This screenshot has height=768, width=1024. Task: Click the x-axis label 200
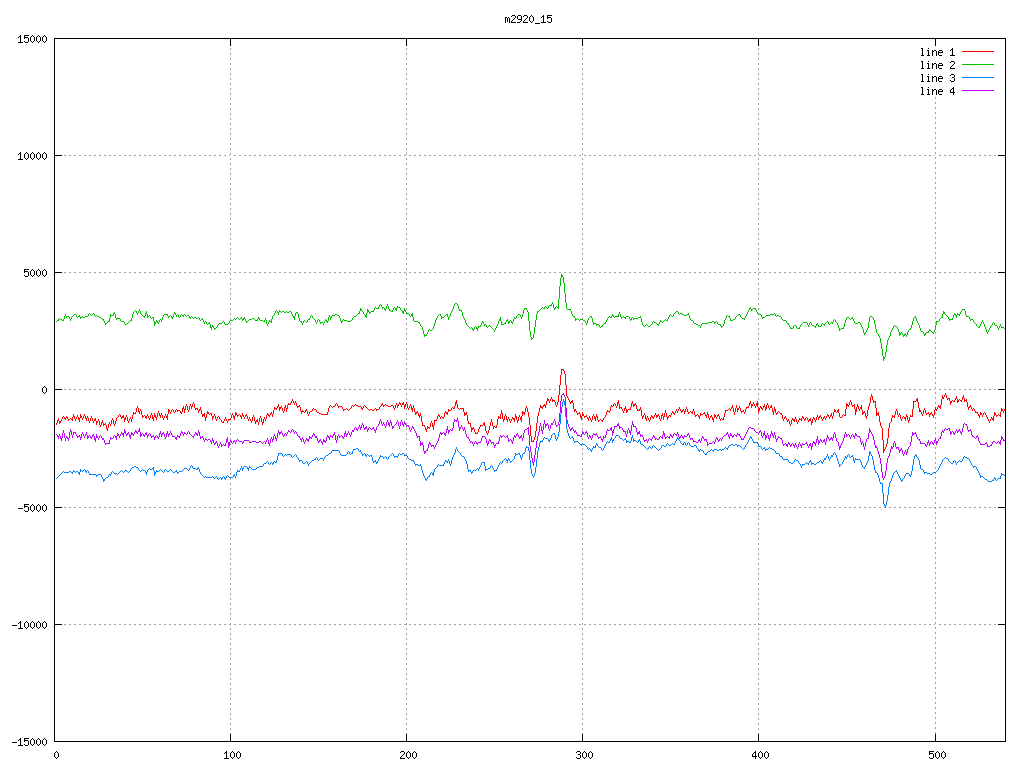coord(408,756)
